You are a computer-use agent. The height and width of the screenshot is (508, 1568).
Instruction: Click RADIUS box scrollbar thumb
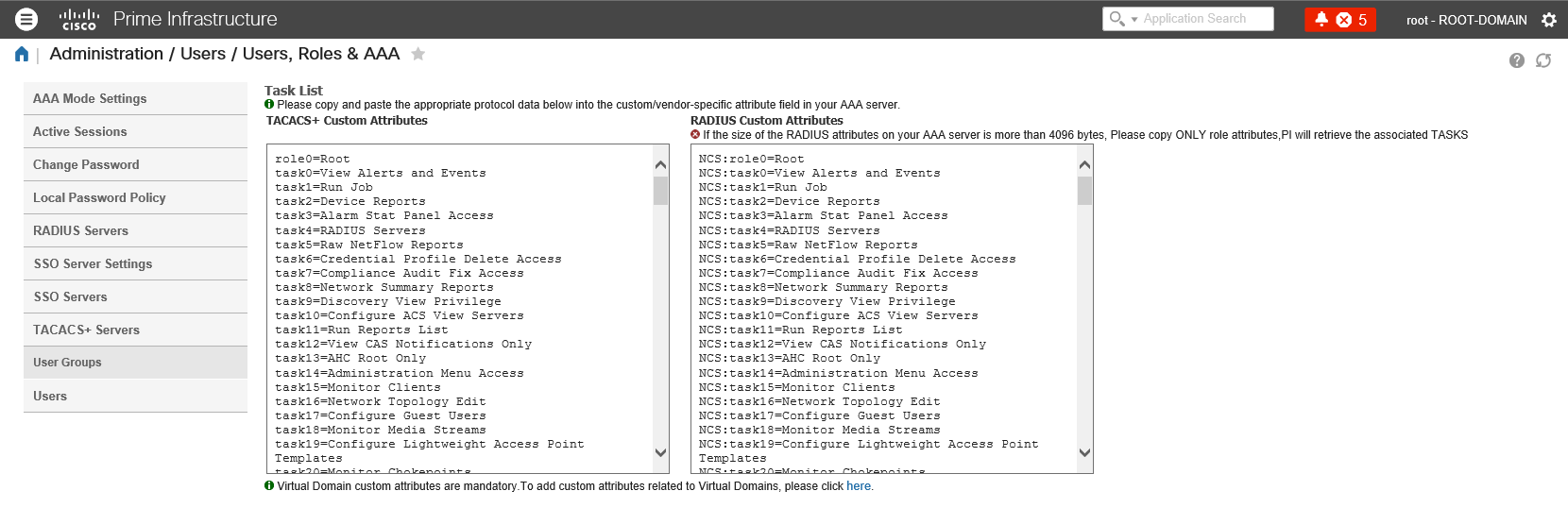pos(1084,191)
